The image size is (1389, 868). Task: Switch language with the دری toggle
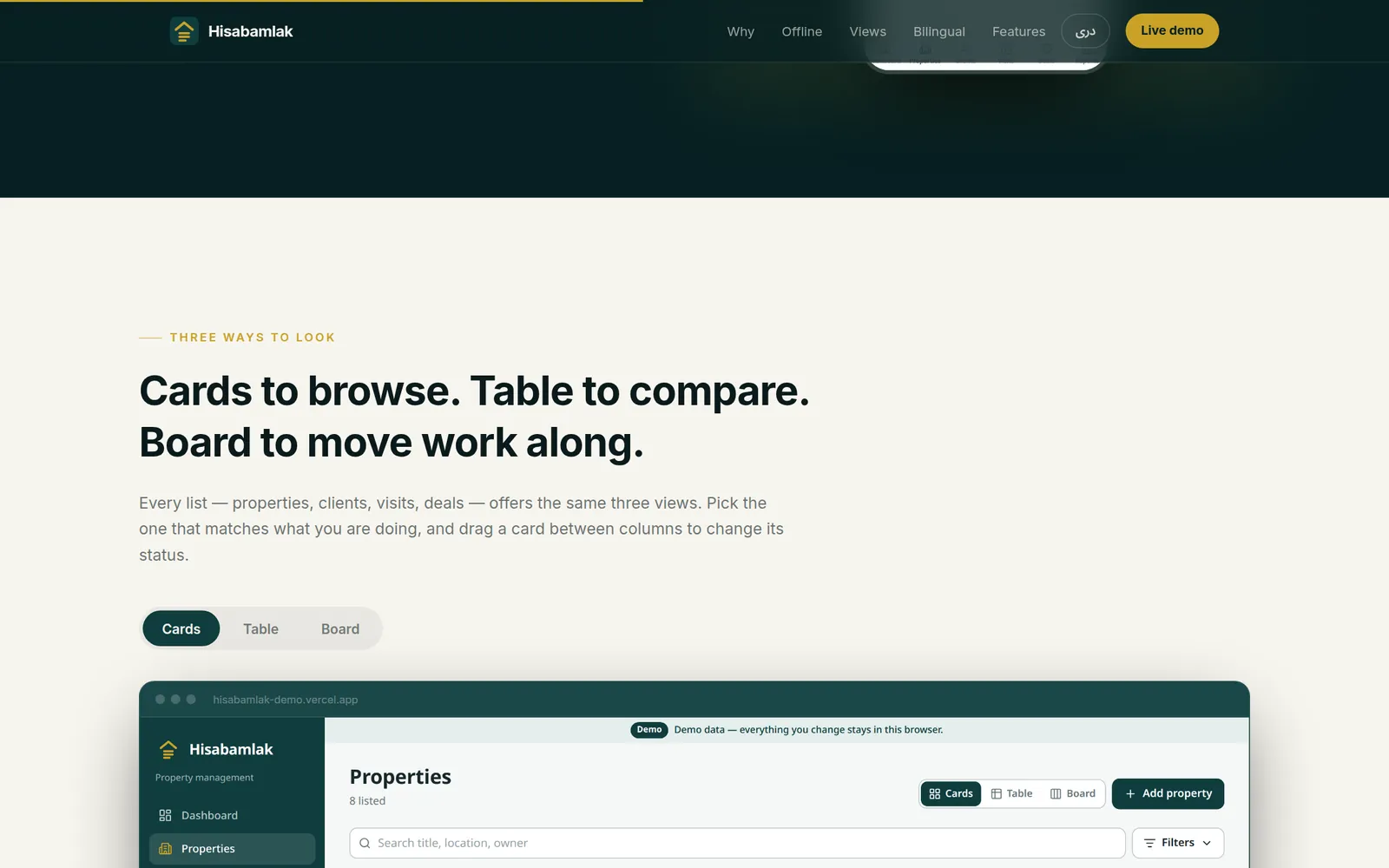tap(1085, 31)
